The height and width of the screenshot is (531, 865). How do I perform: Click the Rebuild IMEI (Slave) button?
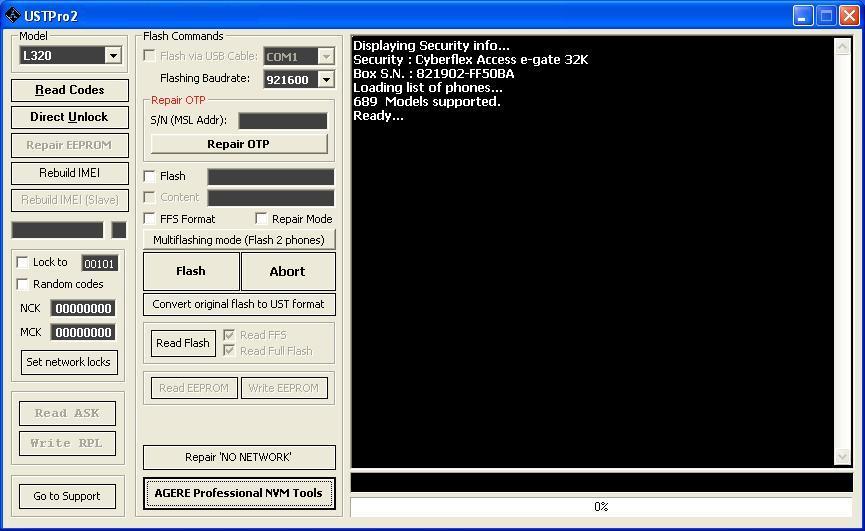pos(70,200)
